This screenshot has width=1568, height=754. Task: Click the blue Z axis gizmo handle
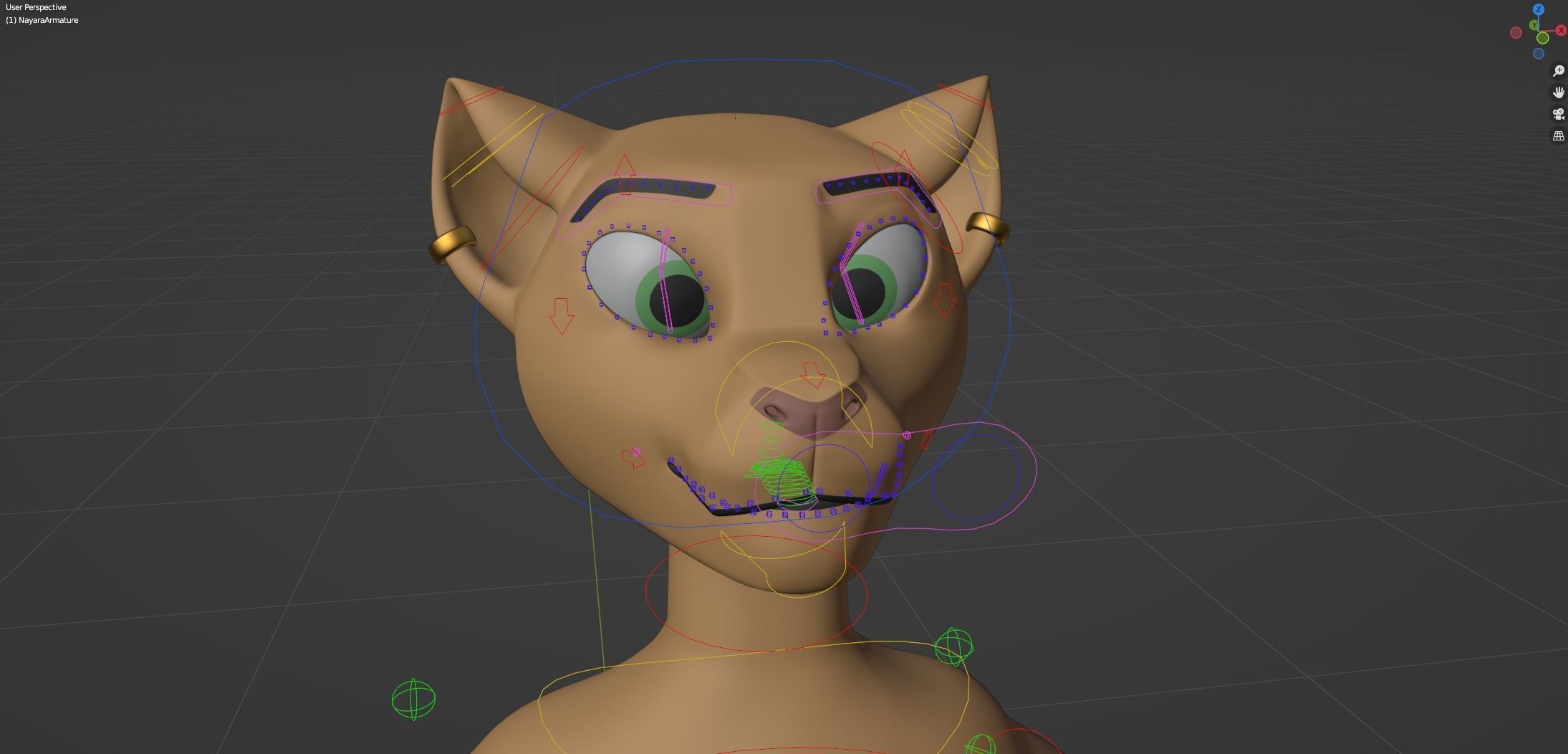(1539, 9)
